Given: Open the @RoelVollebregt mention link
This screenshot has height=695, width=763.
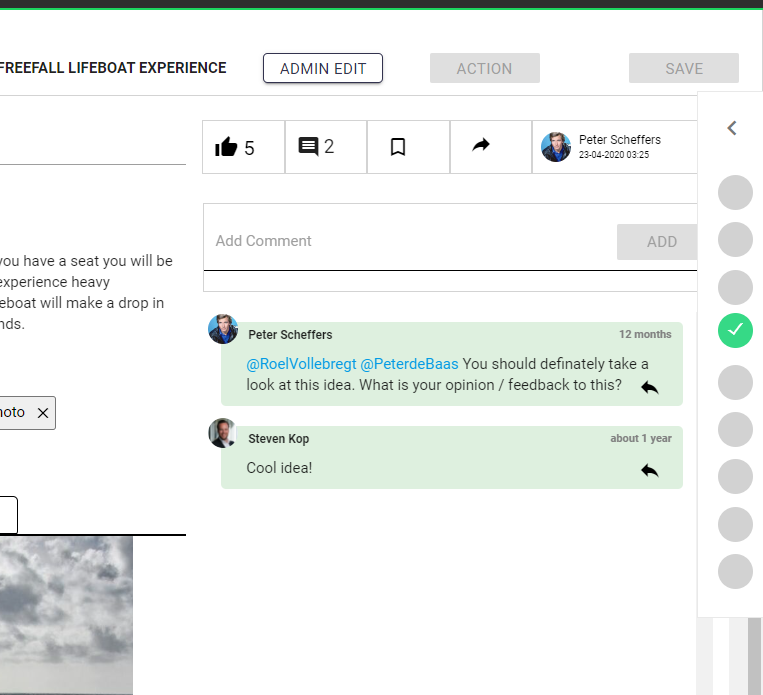Looking at the screenshot, I should tap(301, 364).
